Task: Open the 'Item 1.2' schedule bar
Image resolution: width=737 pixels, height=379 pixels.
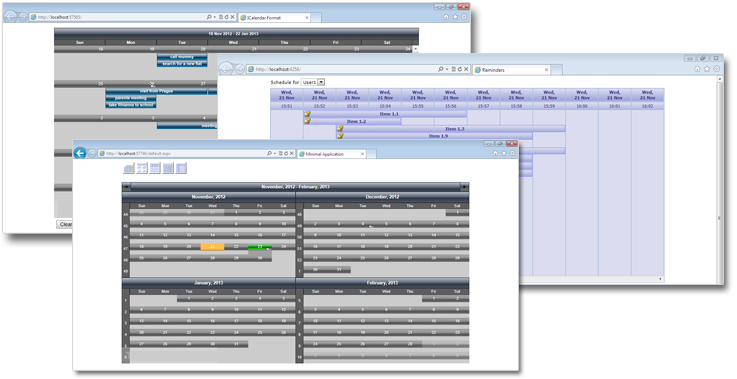Action: tap(353, 121)
